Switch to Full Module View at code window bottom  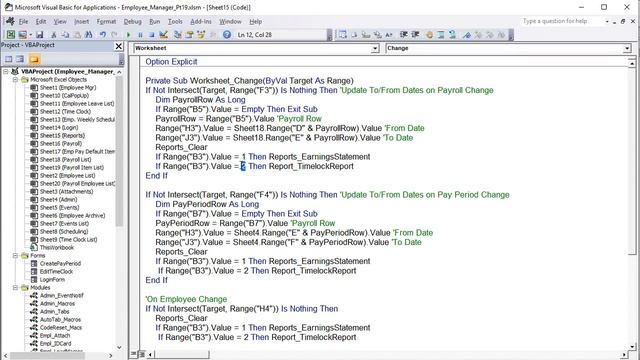[x=142, y=354]
